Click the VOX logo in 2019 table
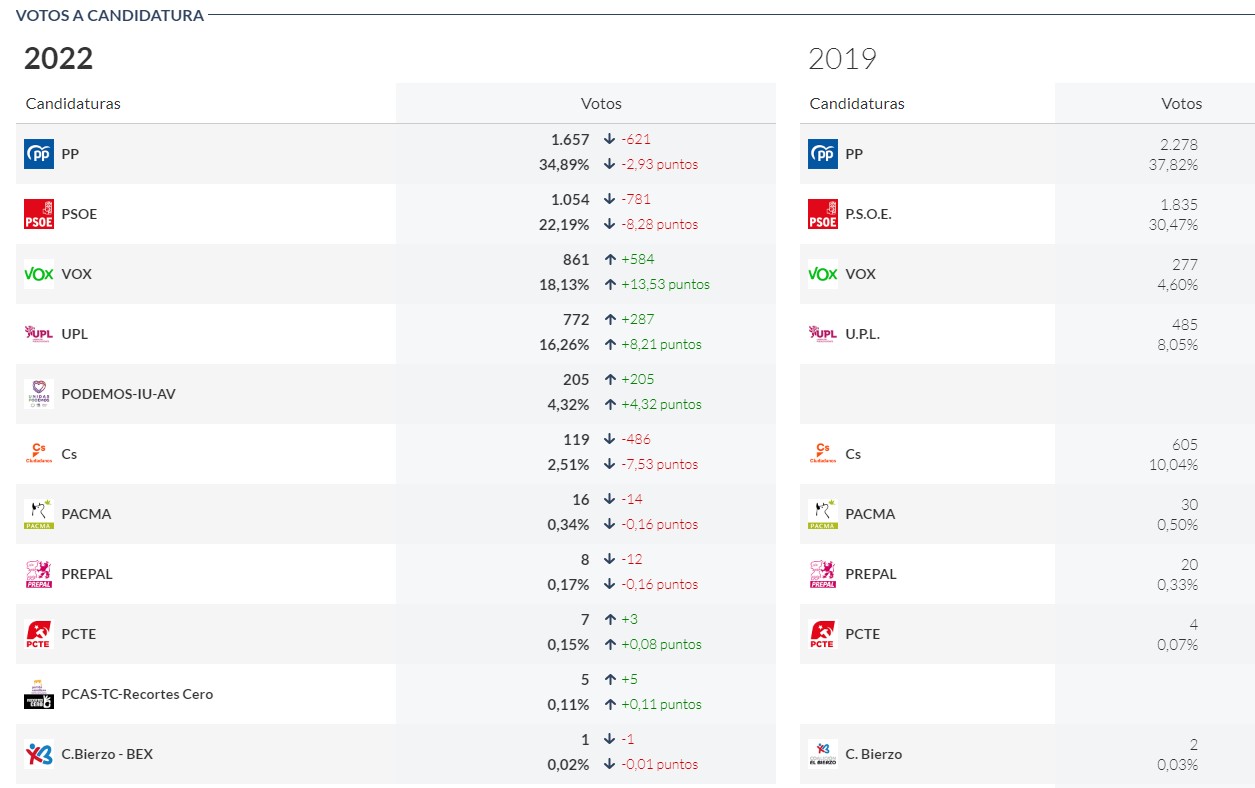Viewport: 1255px width, 788px height. pyautogui.click(x=823, y=274)
